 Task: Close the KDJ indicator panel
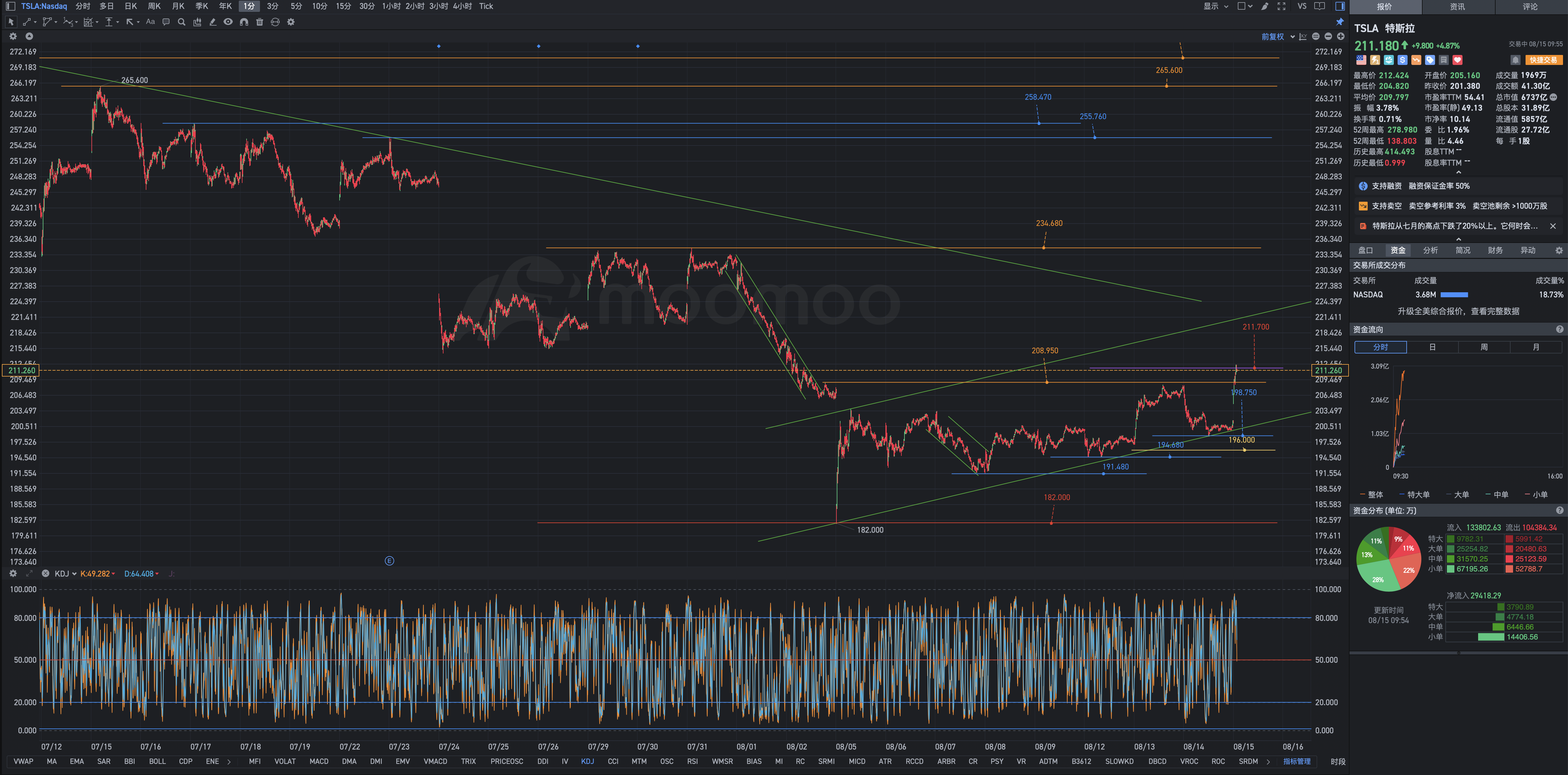click(46, 574)
